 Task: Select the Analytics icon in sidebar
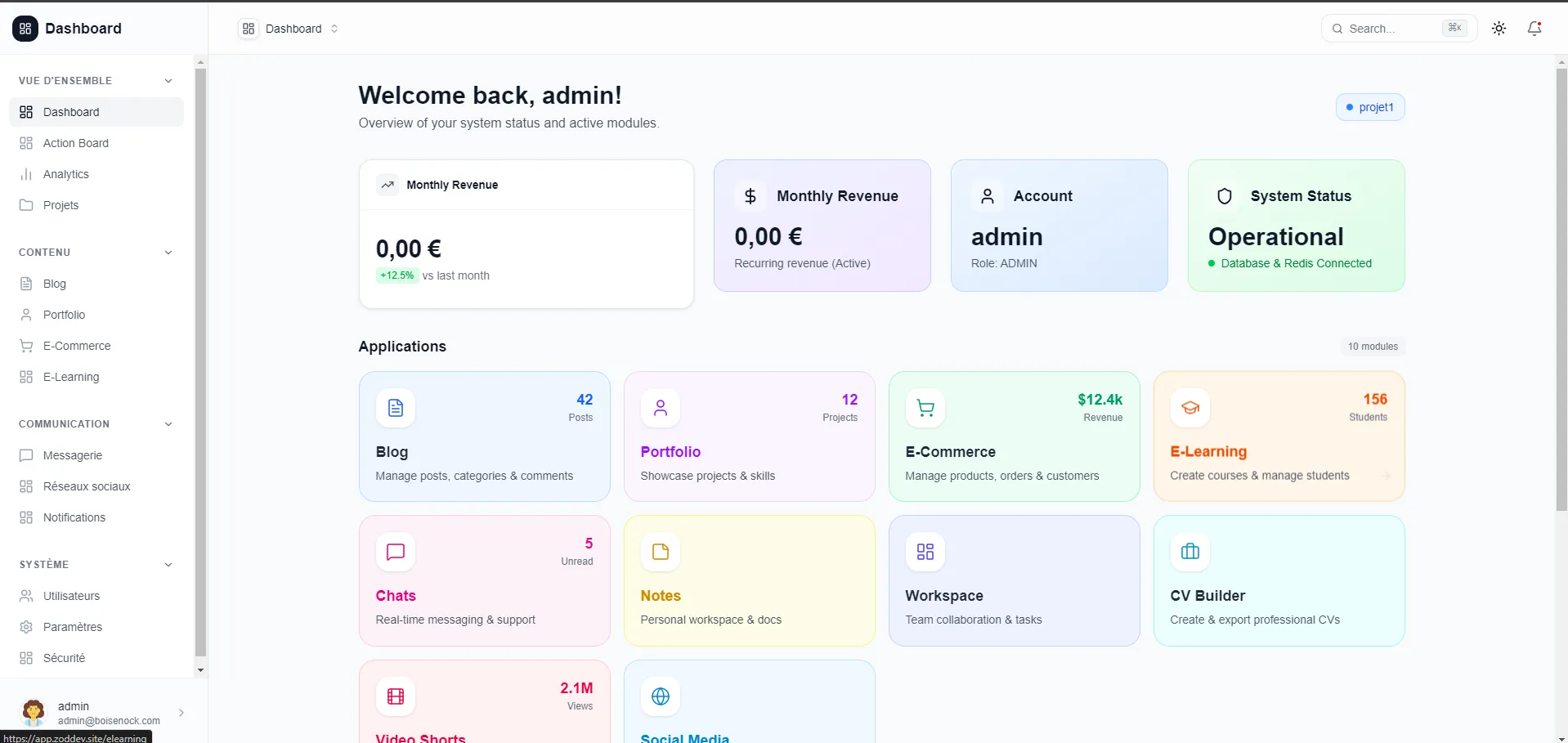click(x=27, y=174)
